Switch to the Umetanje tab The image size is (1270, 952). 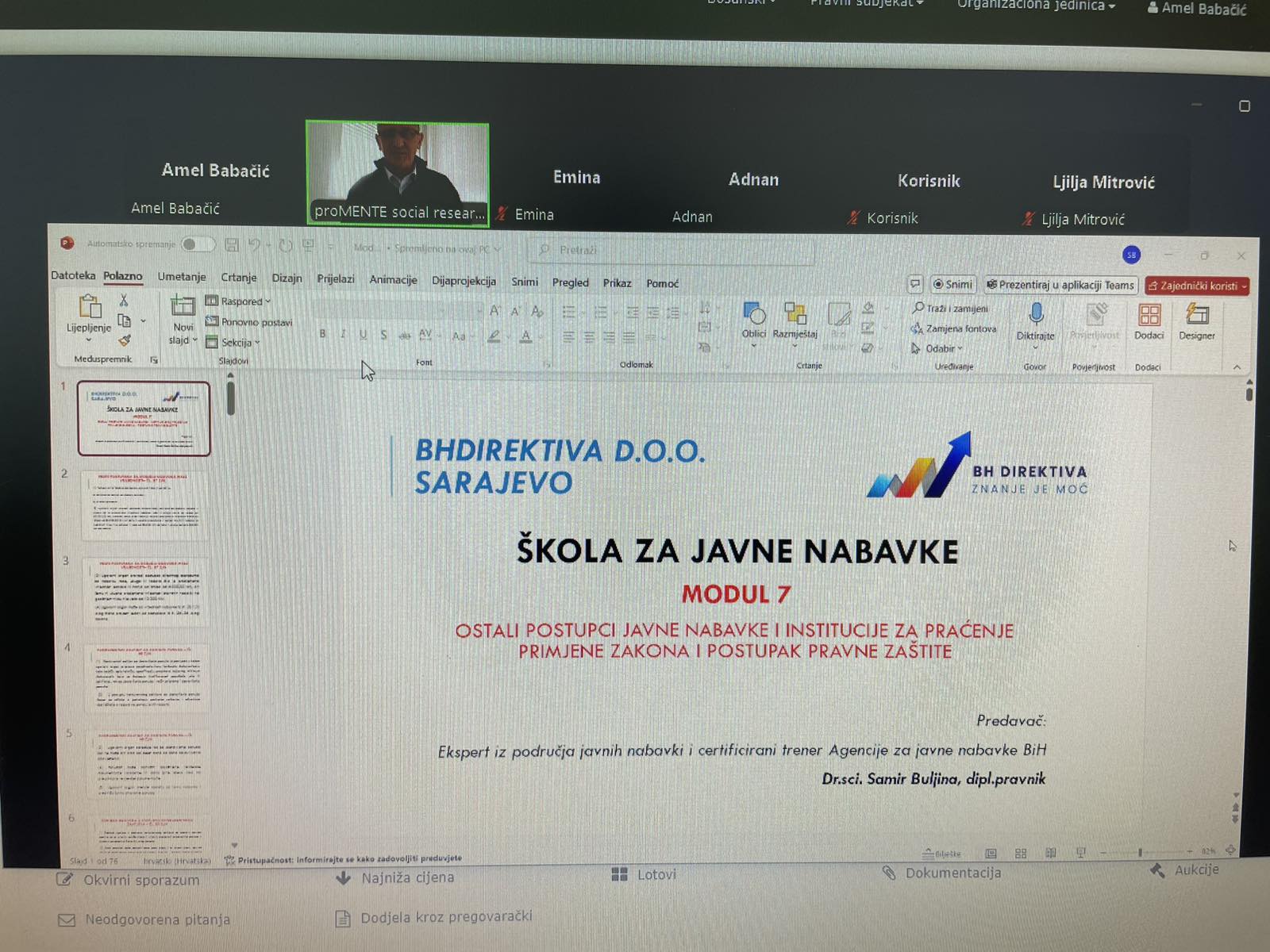pos(182,276)
